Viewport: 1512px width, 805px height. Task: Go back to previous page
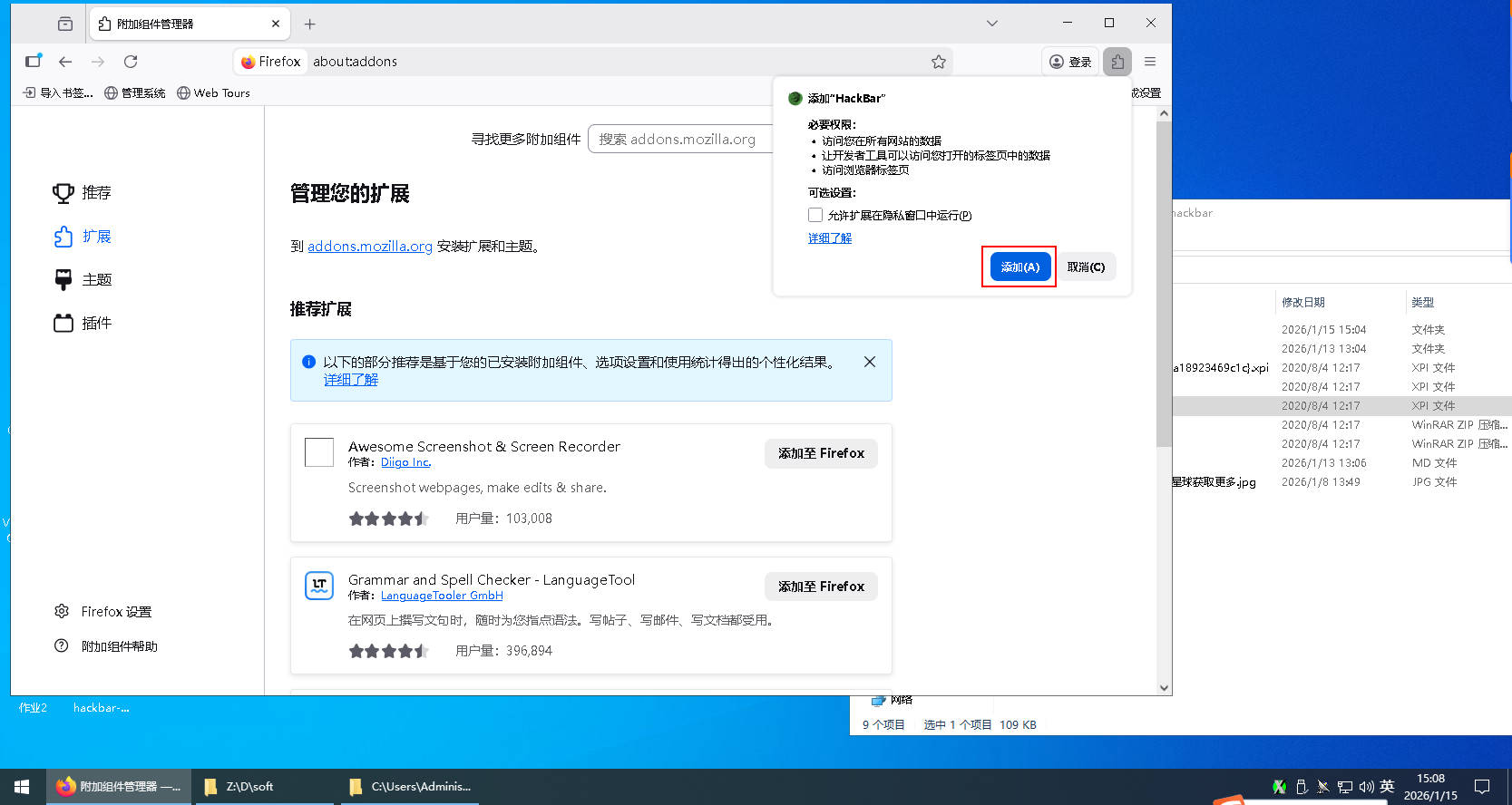[x=65, y=62]
